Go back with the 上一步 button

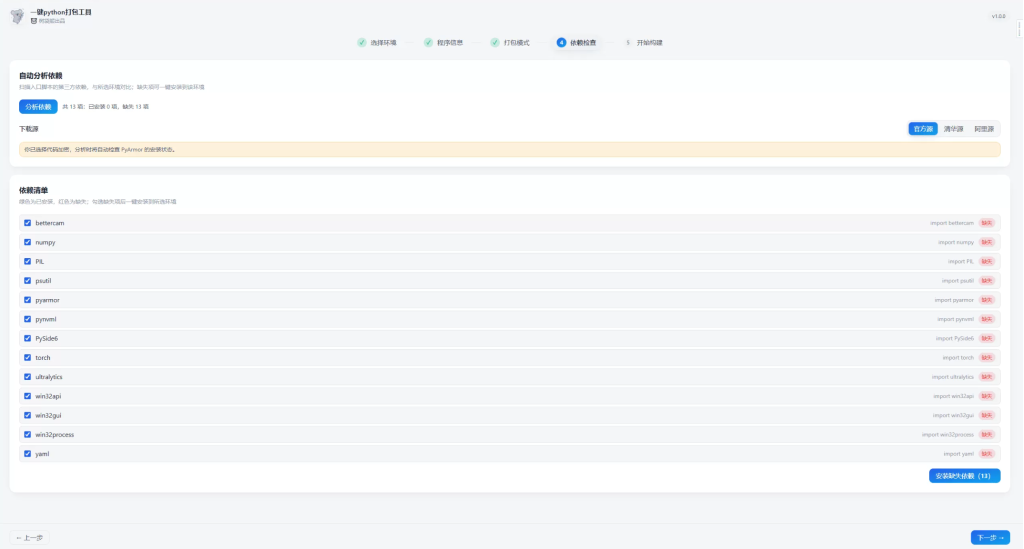coord(29,538)
